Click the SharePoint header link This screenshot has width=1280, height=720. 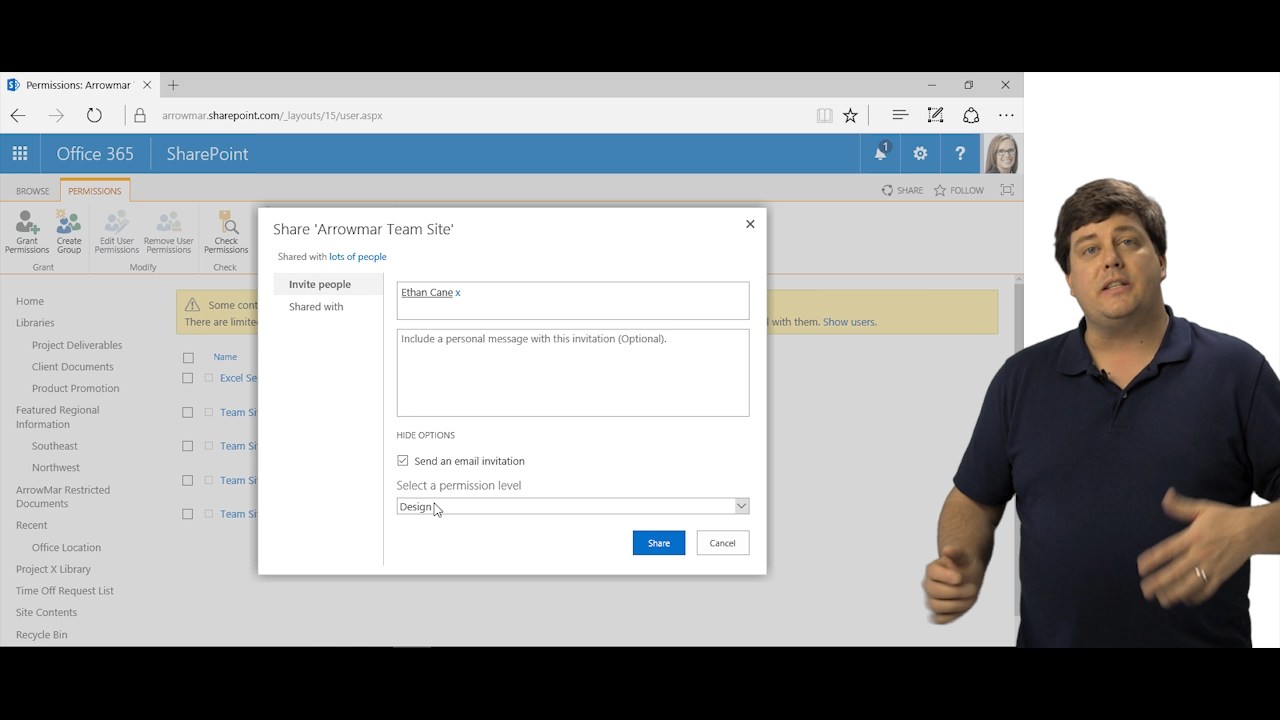click(207, 154)
